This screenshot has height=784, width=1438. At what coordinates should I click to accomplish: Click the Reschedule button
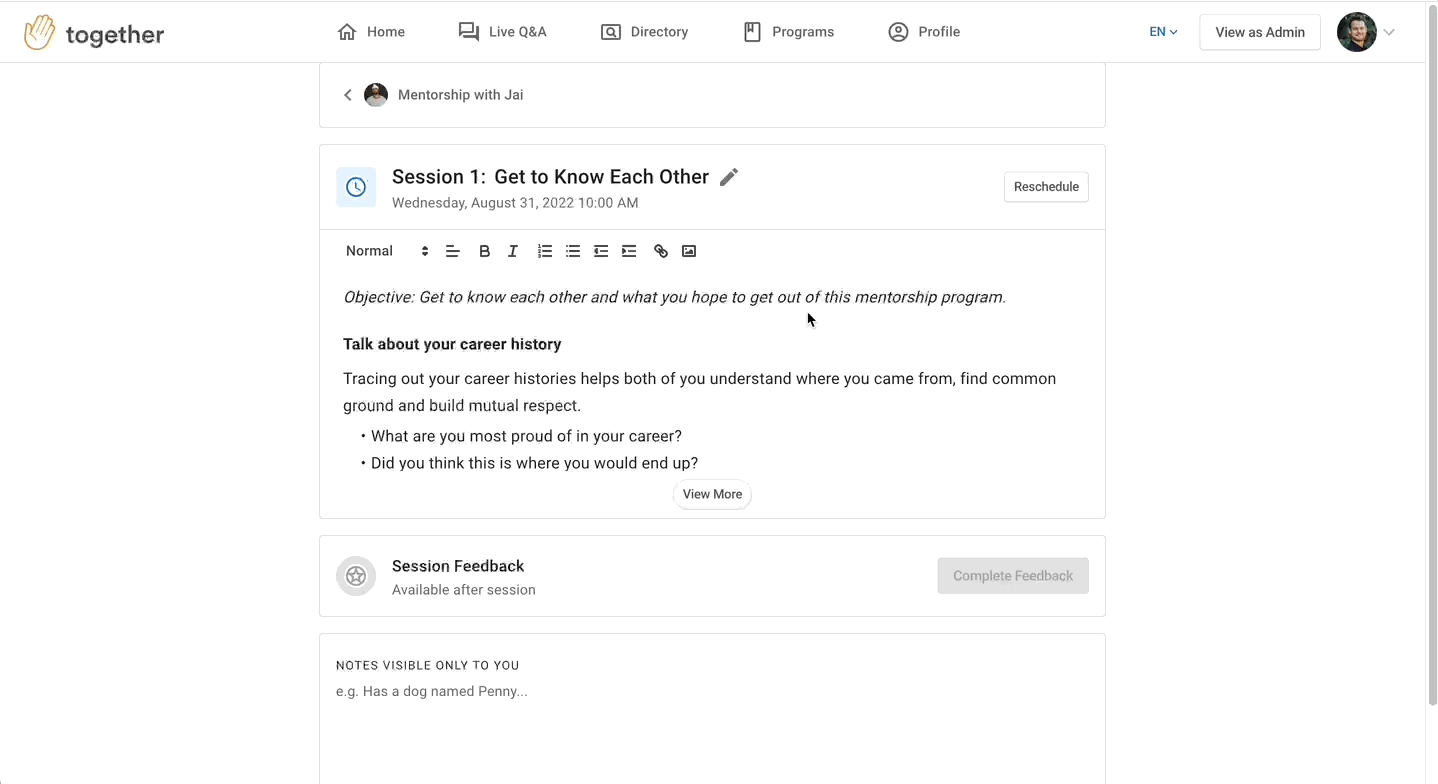pos(1046,187)
